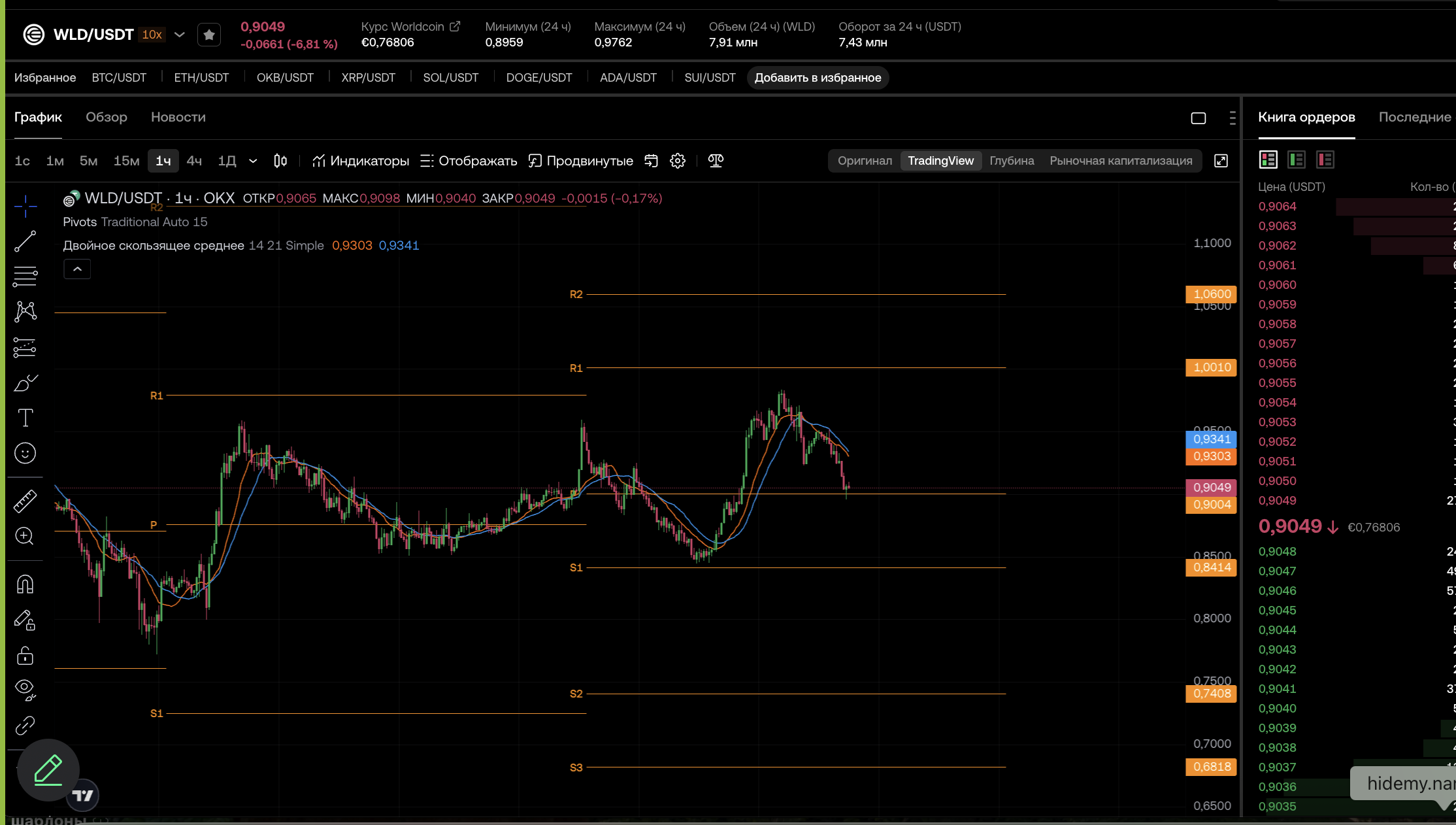Screen dimensions: 1456x825
Task: Select buy-only order book view icon
Action: point(1297,160)
